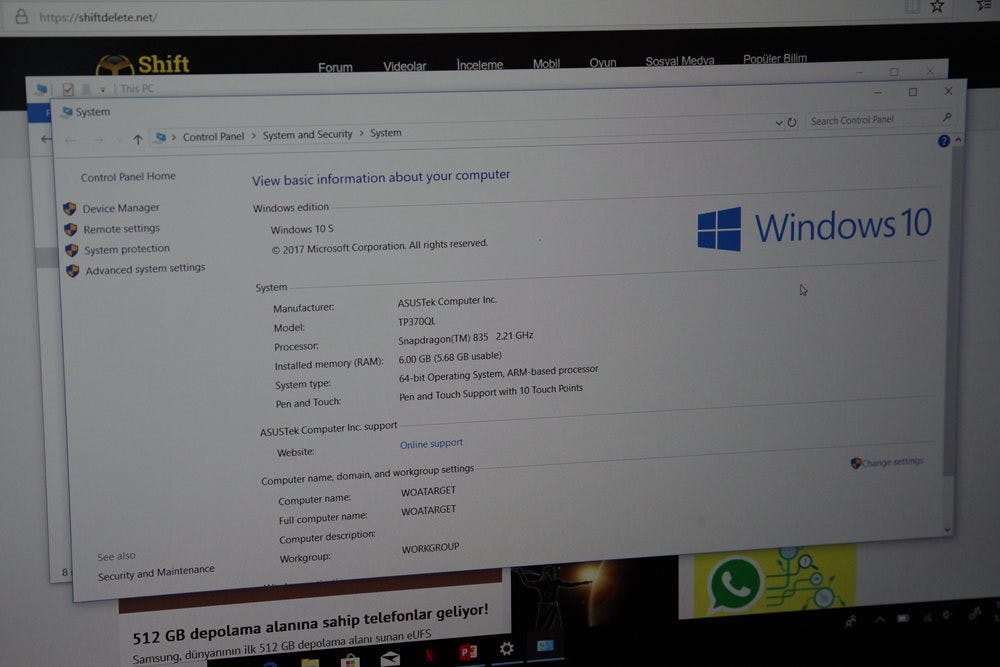Click the Shift logo on the website
This screenshot has height=667, width=1000.
(x=142, y=64)
